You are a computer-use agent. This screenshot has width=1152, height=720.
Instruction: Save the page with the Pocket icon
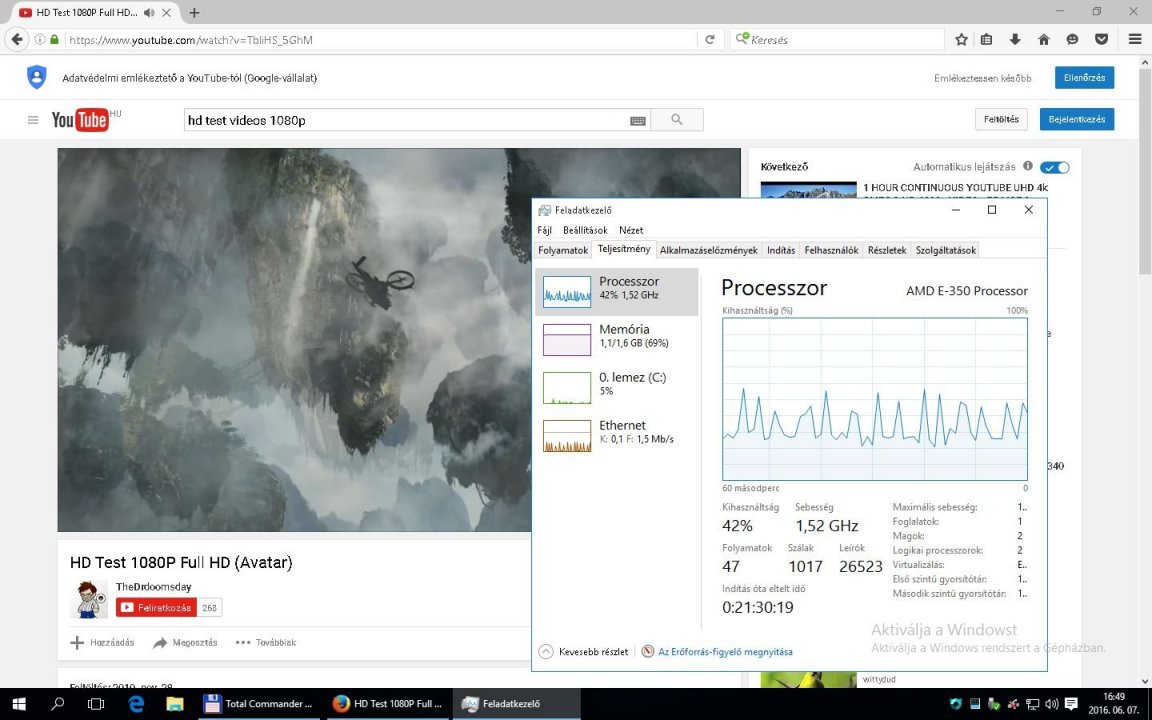point(1101,40)
